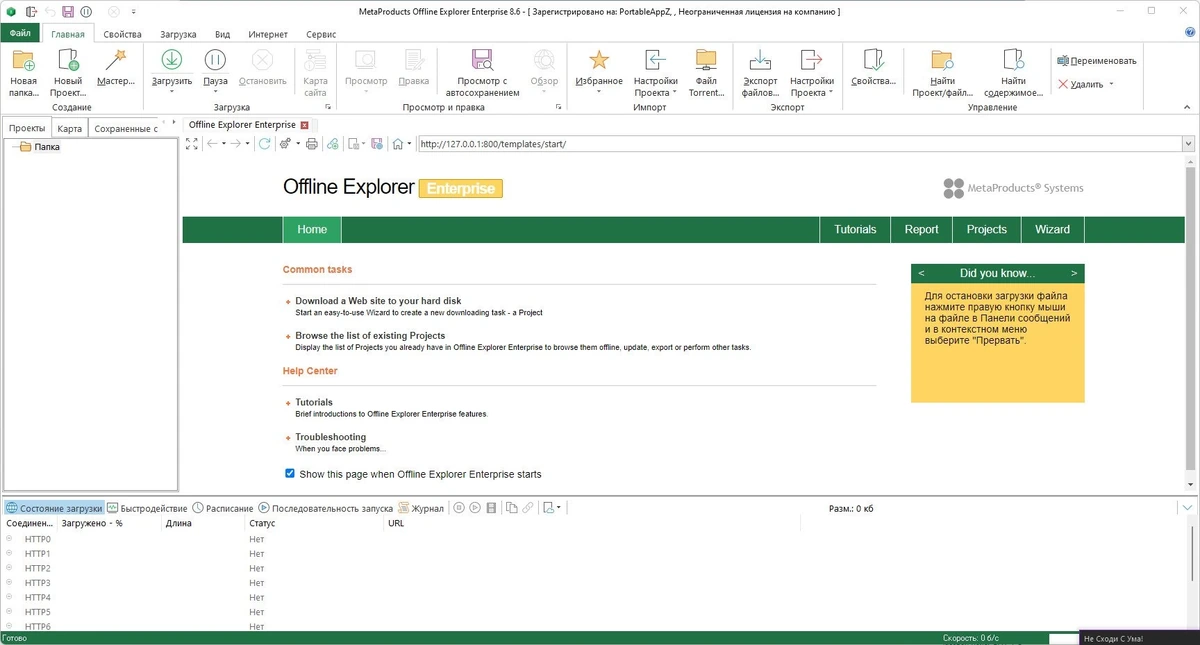Click Download a Web site link
This screenshot has width=1200, height=645.
[378, 300]
